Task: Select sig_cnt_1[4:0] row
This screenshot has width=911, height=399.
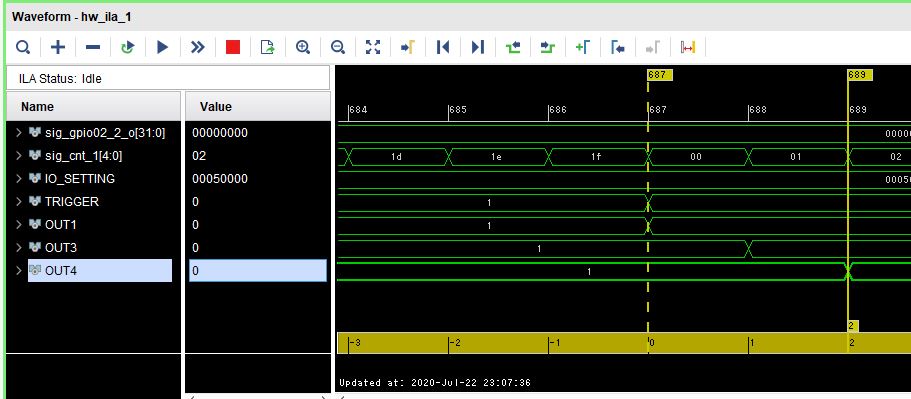Action: (84, 156)
